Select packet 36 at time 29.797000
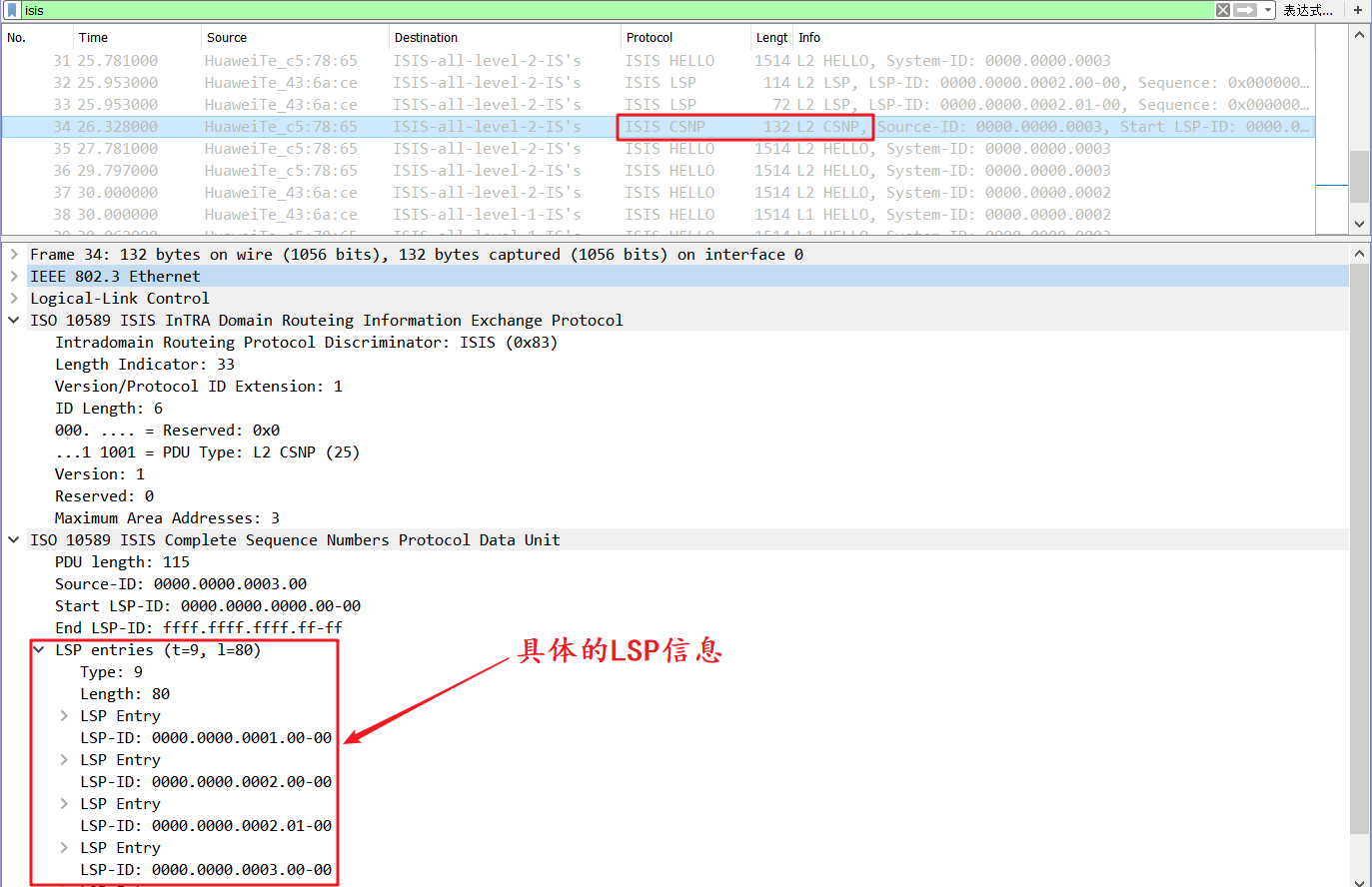 tap(659, 171)
